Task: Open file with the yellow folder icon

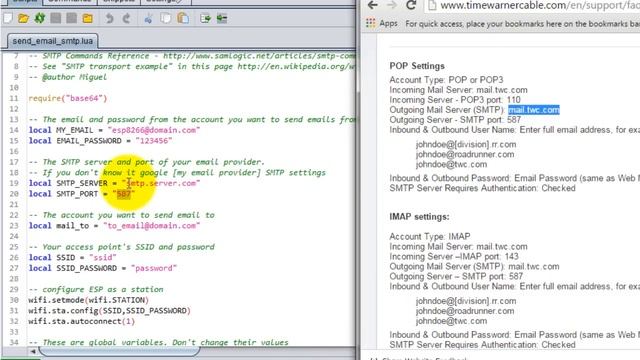Action: 23,18
